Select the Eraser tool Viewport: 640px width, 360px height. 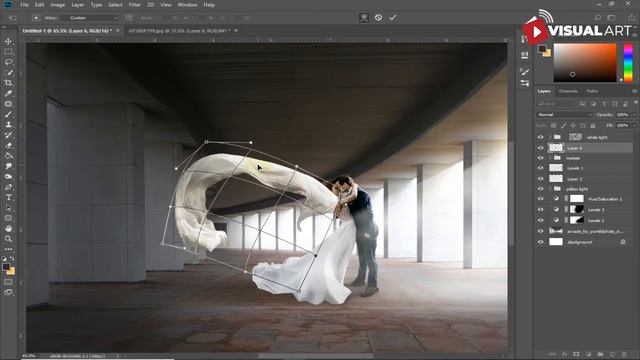pos(8,145)
